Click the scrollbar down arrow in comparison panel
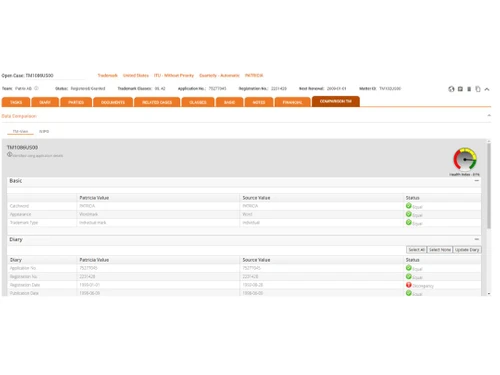This screenshot has width=500, height=375. point(489,294)
